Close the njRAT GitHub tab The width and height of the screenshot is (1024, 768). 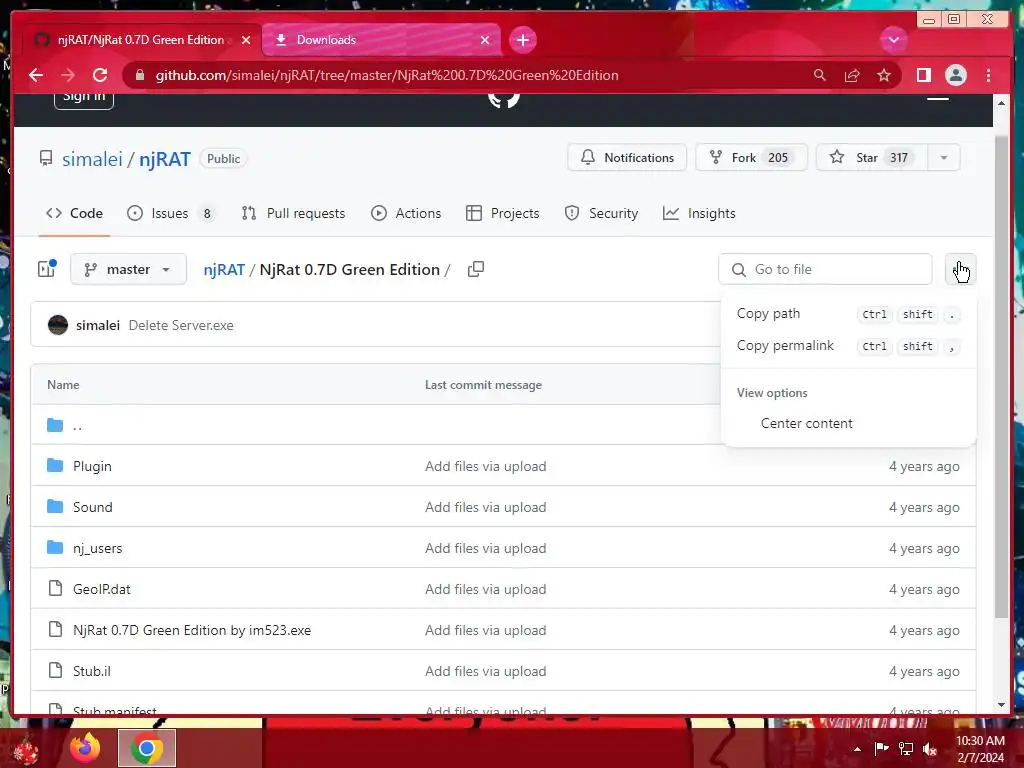click(x=246, y=40)
